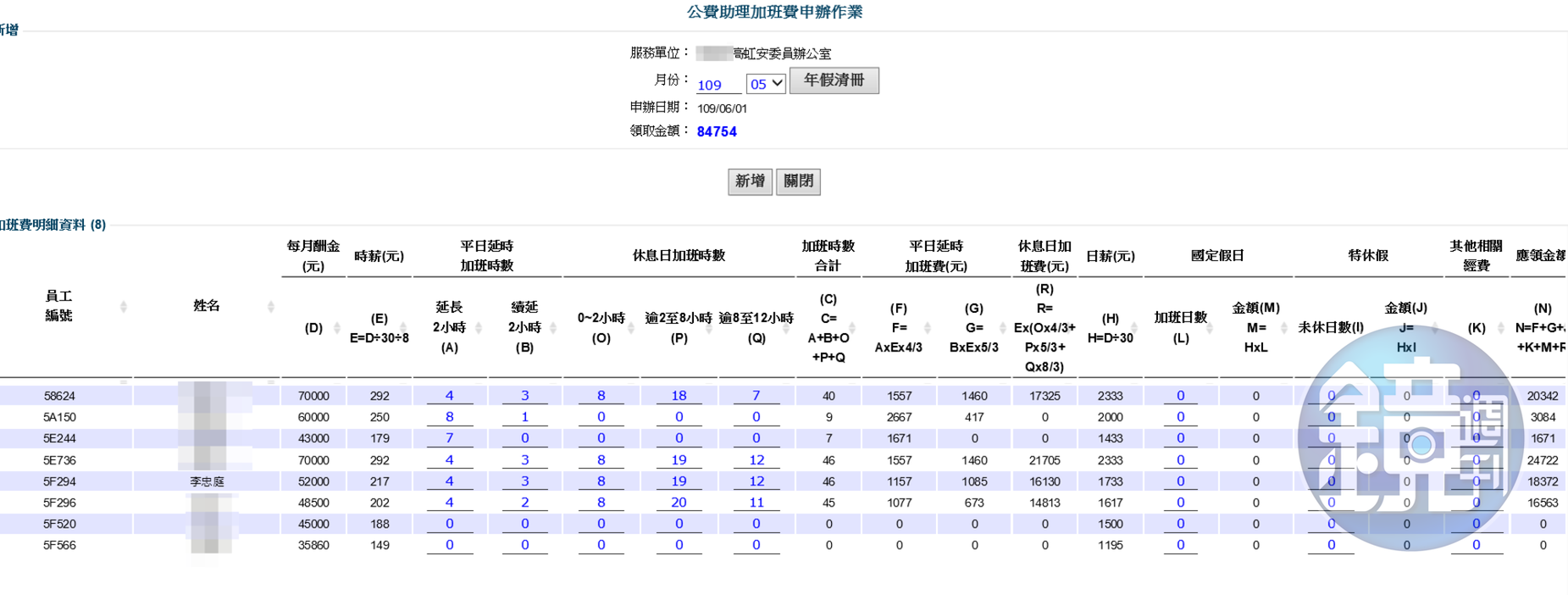The width and height of the screenshot is (1568, 595).
Task: Edit (K) other expenses value for 5F566
Action: click(1476, 545)
